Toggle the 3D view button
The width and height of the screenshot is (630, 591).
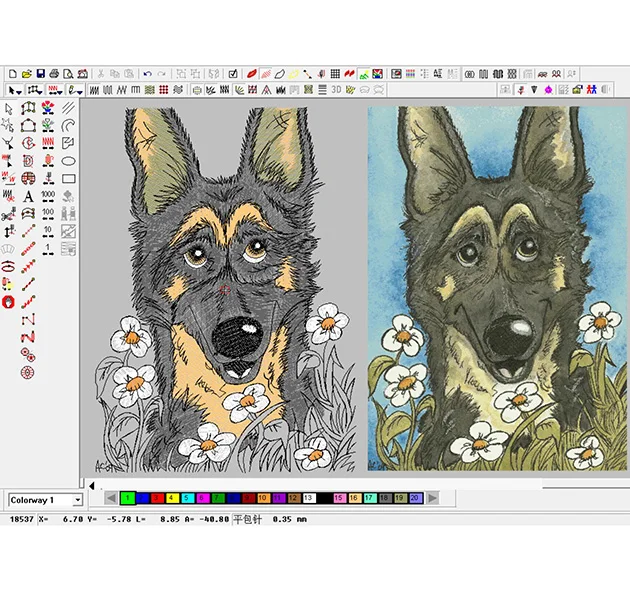point(337,90)
